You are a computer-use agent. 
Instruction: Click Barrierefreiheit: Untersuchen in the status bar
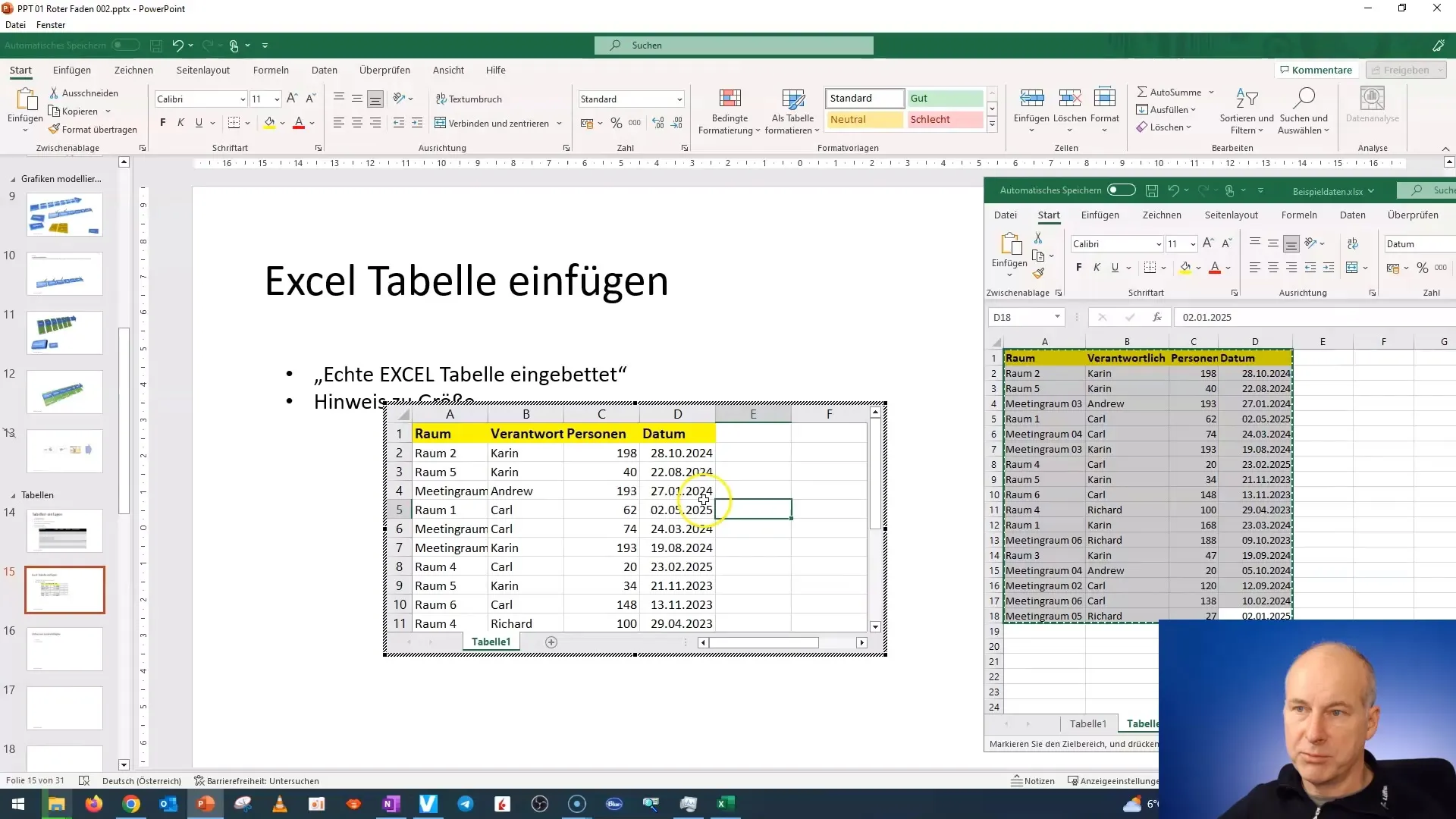coord(256,781)
